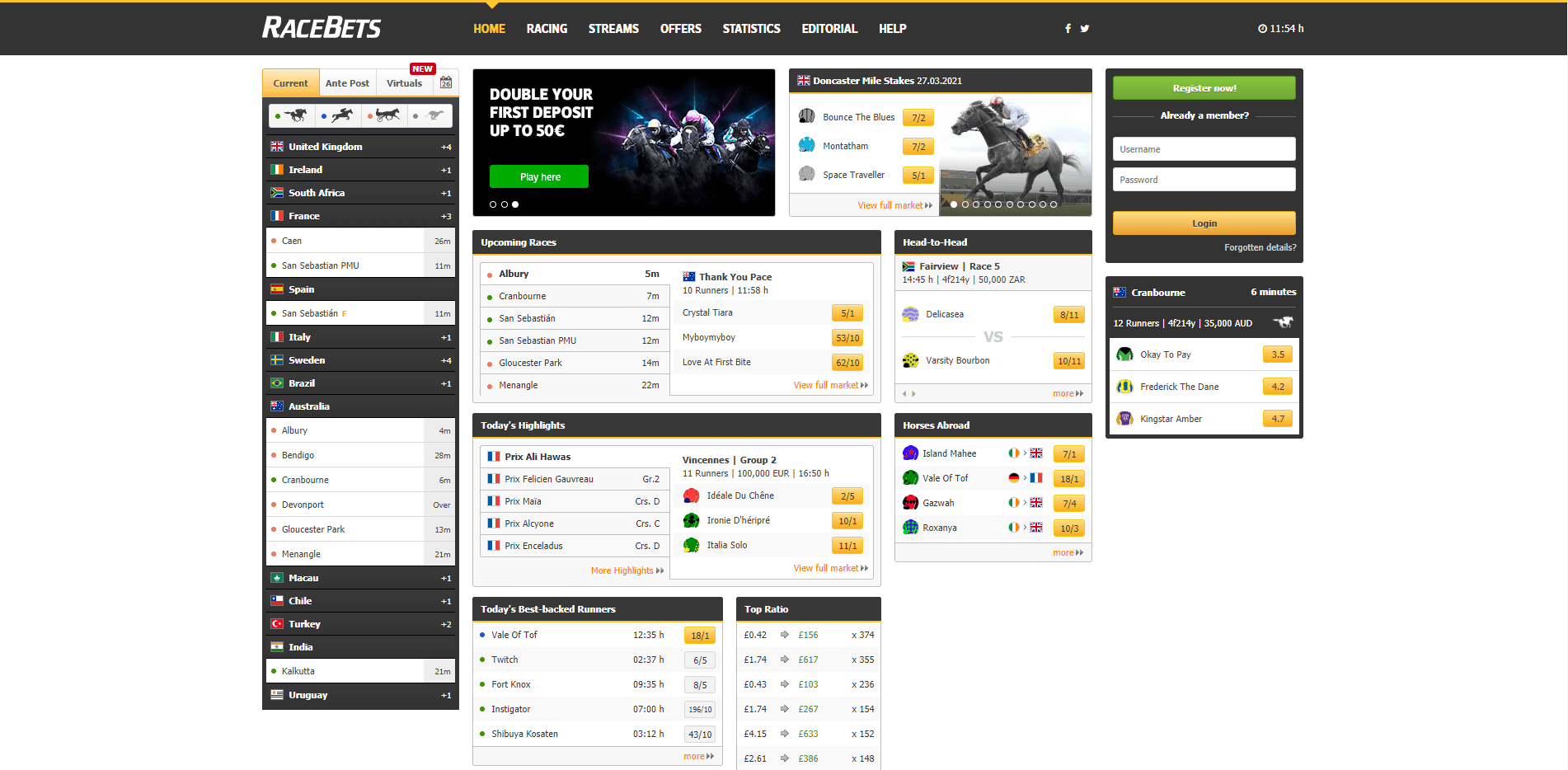Screen dimensions: 1568x770
Task: Click the Idéale Du Chêne silk icon
Action: tap(692, 495)
